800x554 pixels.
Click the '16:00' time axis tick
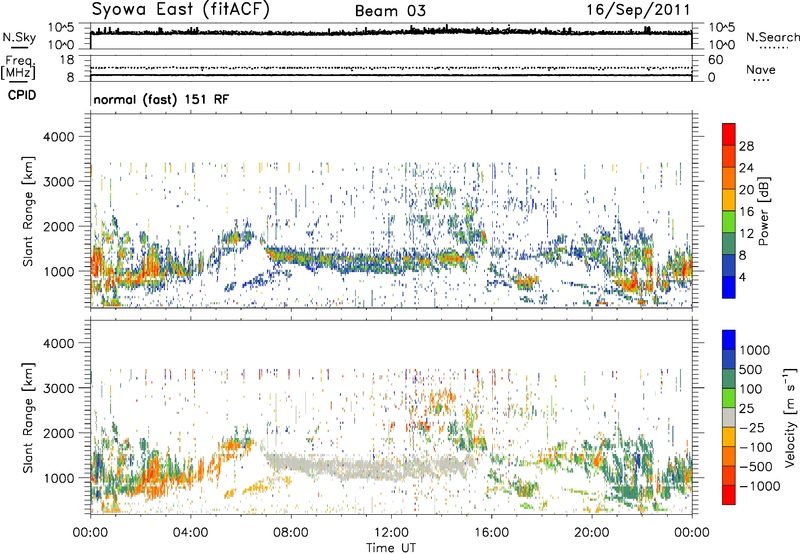pos(491,533)
